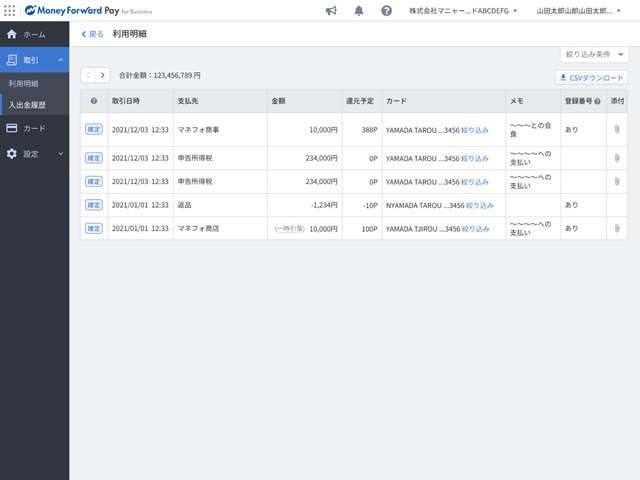
Task: Click 絞り込み link in マネフォ商事 row
Action: tap(475, 130)
